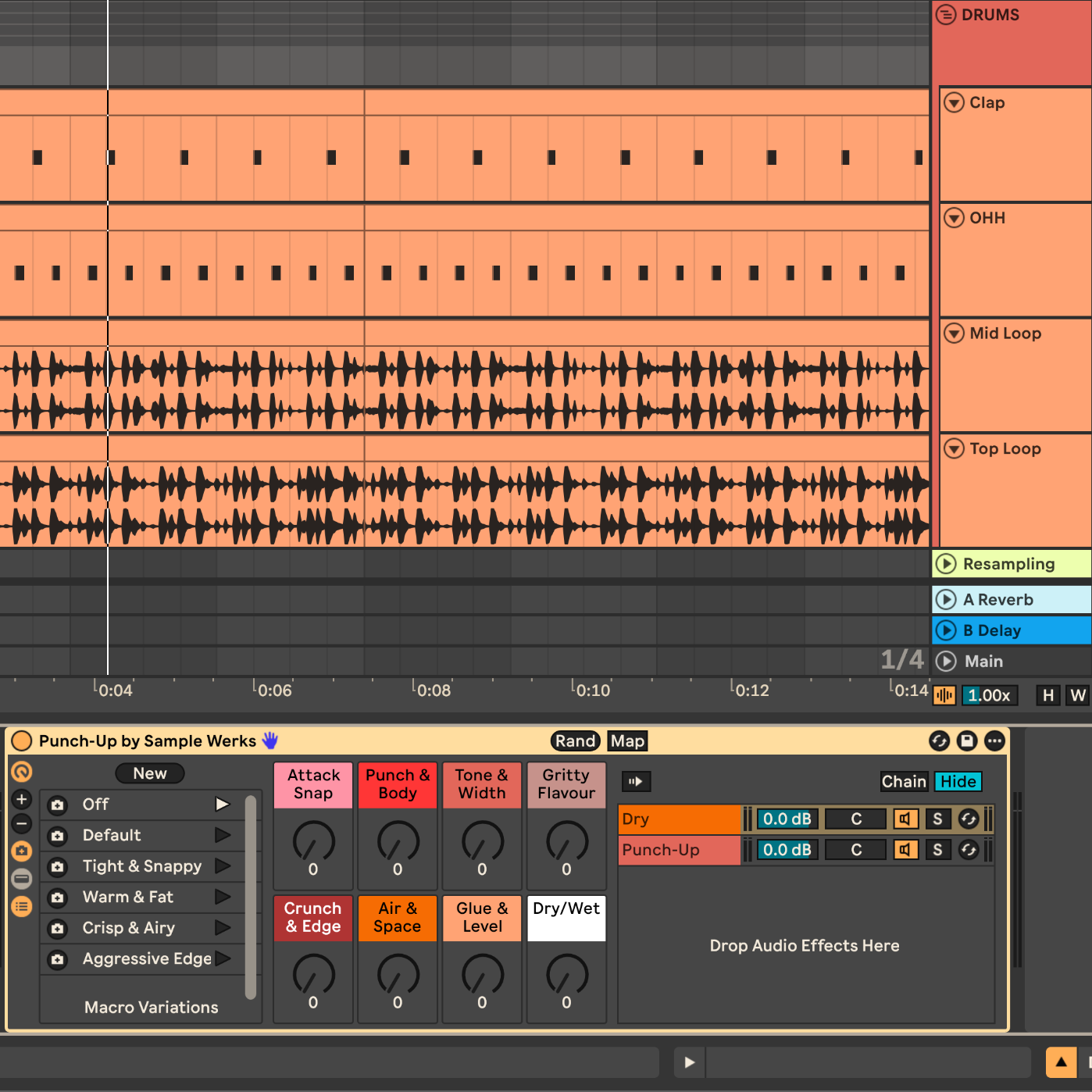Open the three-dots device options icon

pyautogui.click(x=994, y=740)
